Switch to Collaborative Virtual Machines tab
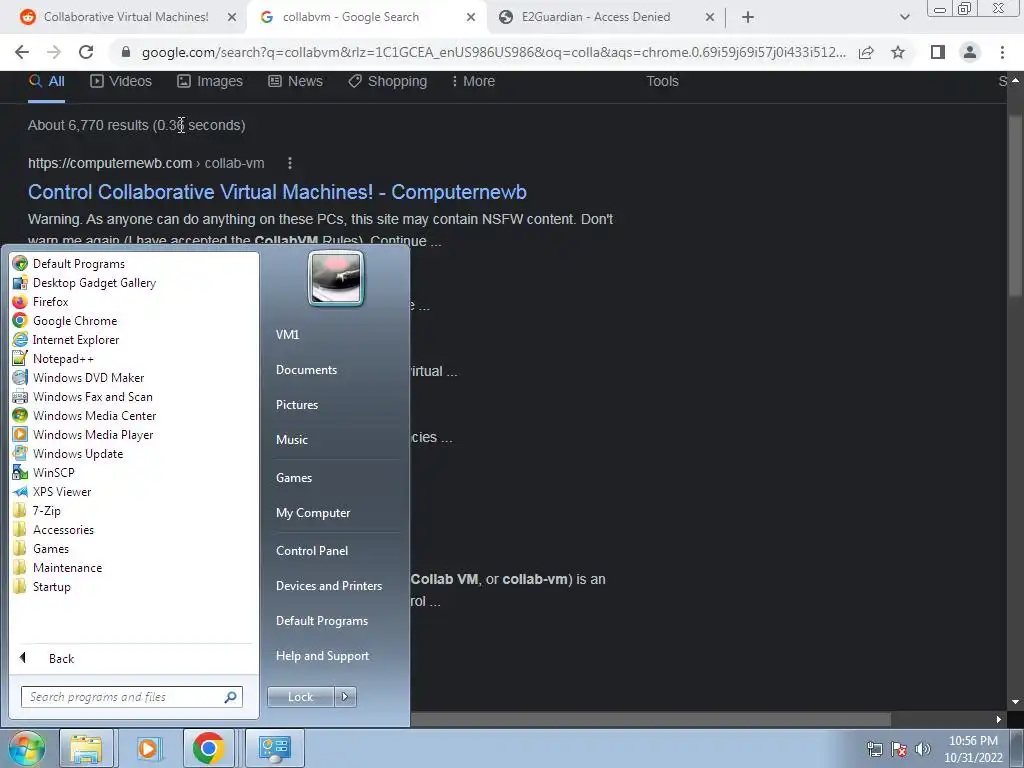Image resolution: width=1024 pixels, height=768 pixels. (x=126, y=17)
